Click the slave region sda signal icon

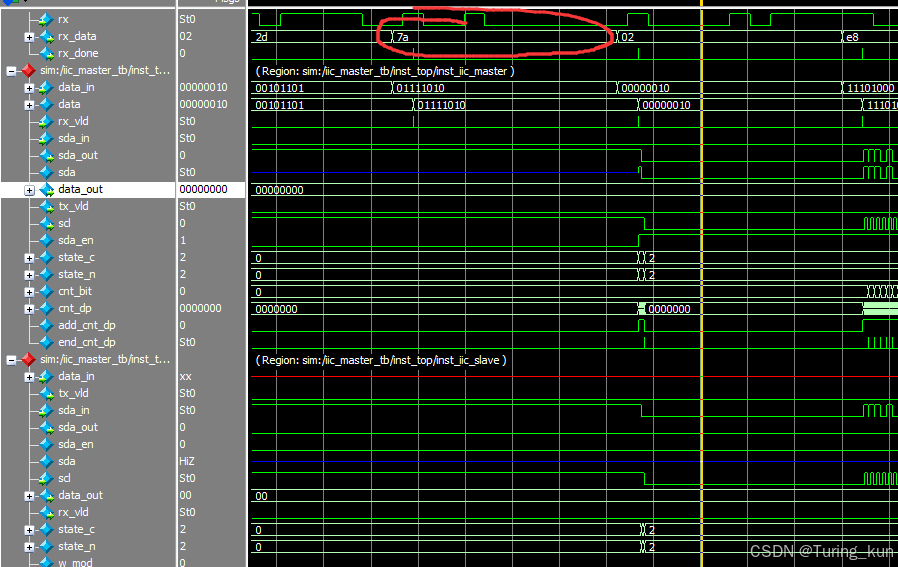pyautogui.click(x=46, y=462)
